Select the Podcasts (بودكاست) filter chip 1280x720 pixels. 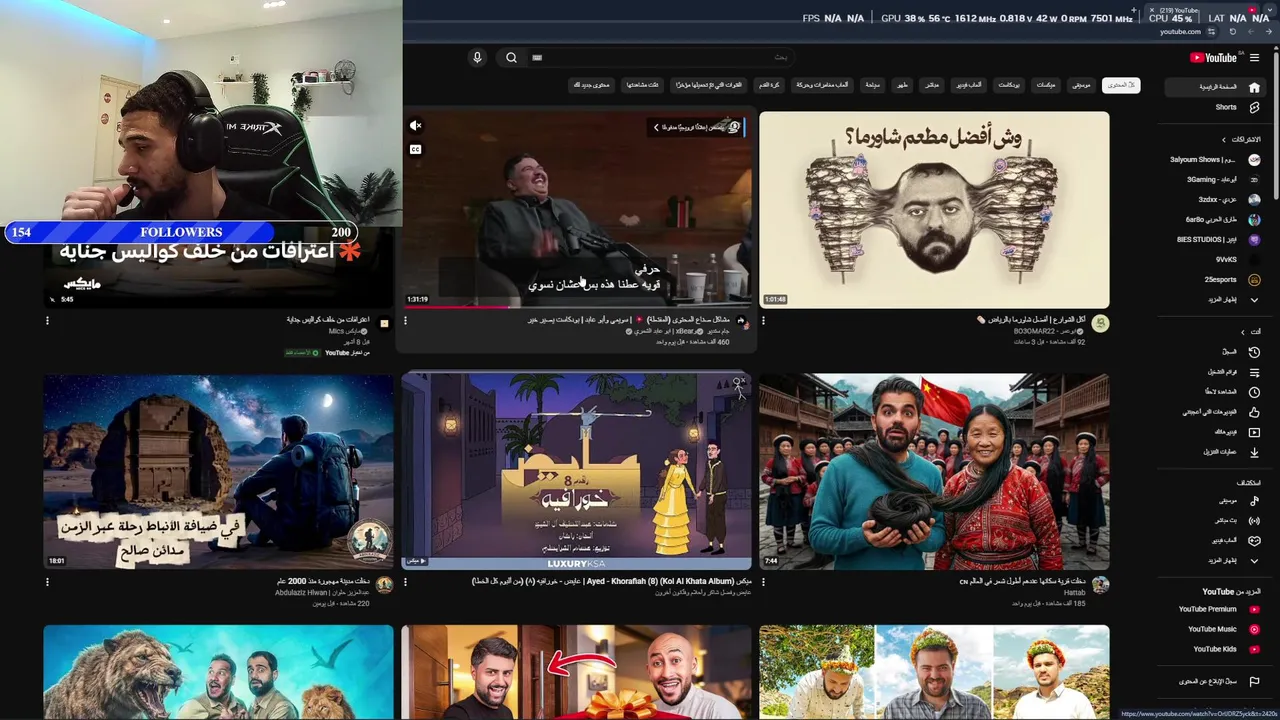[x=1009, y=85]
